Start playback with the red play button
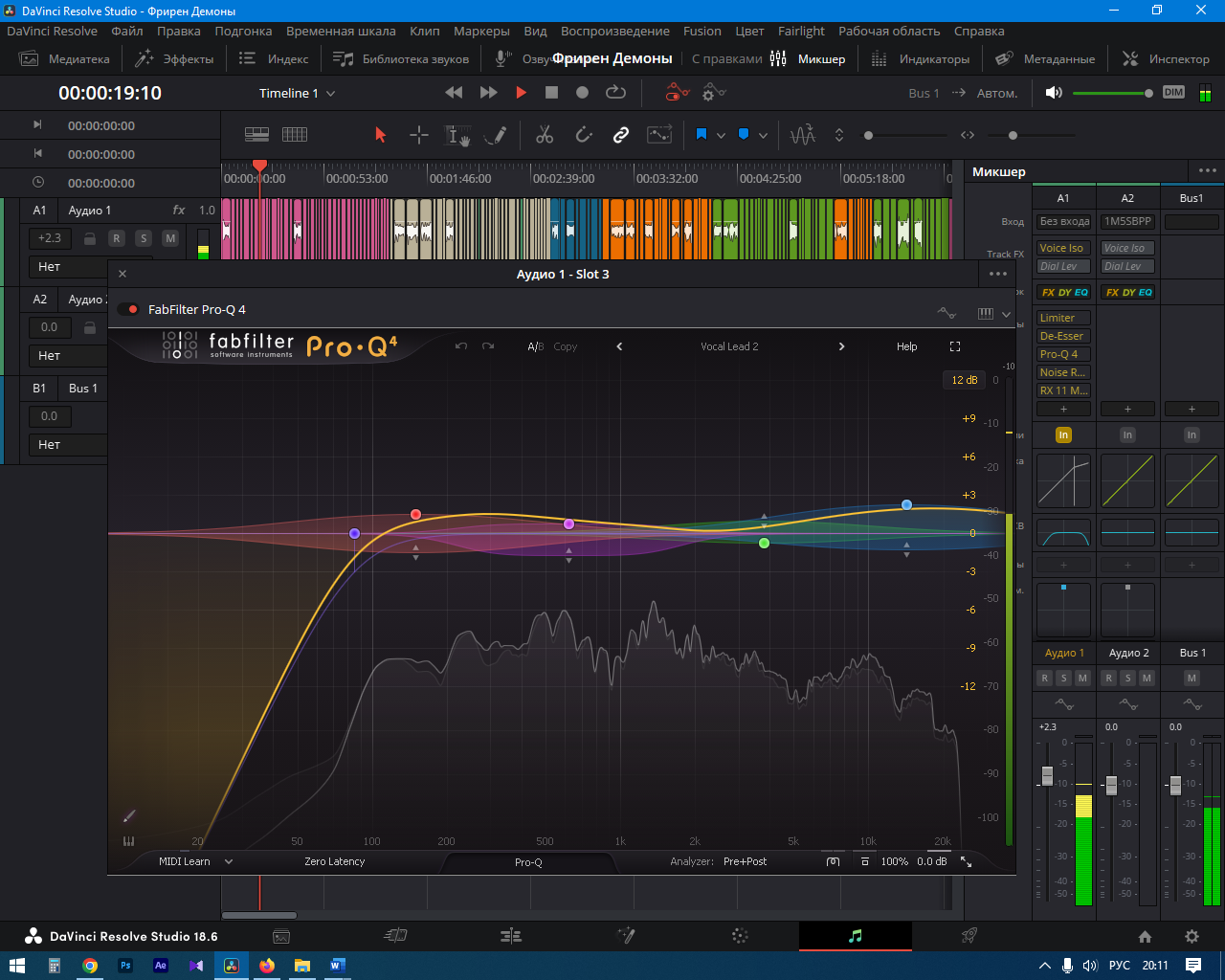This screenshot has height=980, width=1225. click(521, 93)
